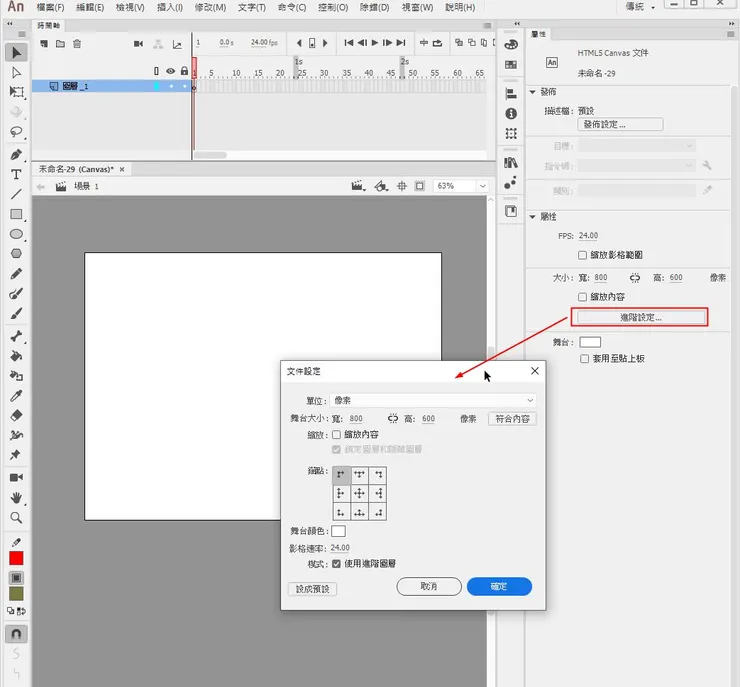The image size is (740, 687).
Task: Delete layer with trash icon
Action: pyautogui.click(x=77, y=44)
